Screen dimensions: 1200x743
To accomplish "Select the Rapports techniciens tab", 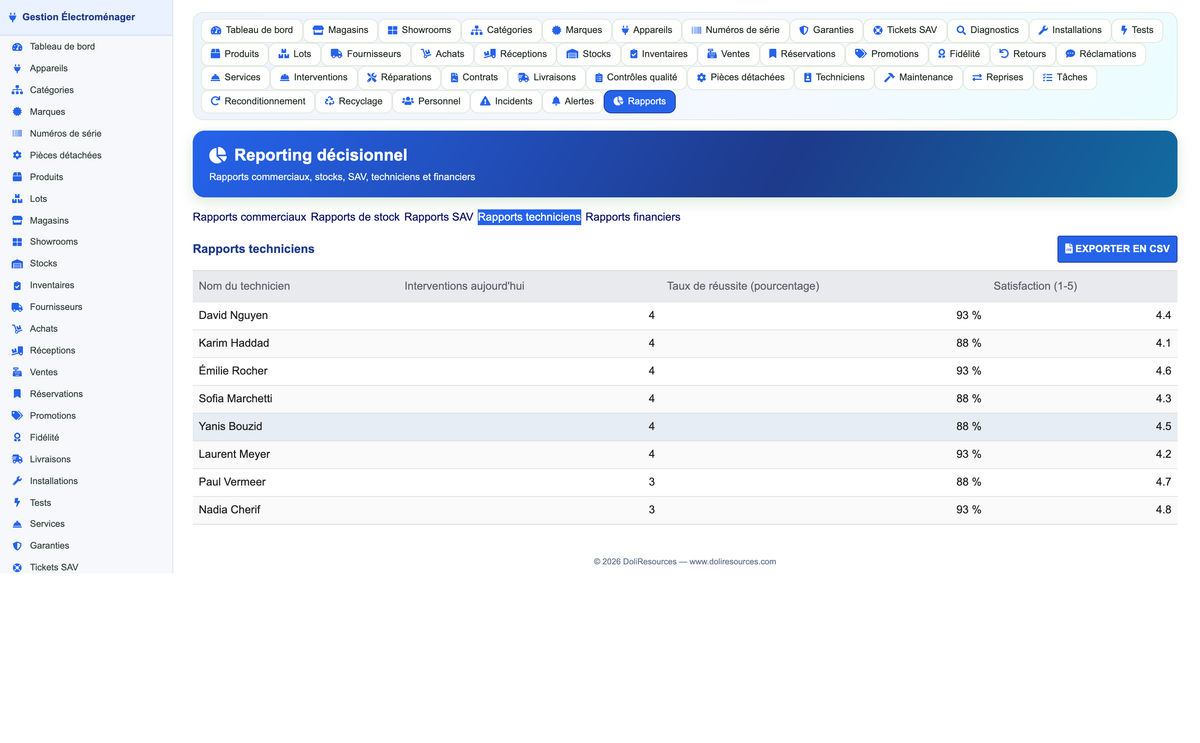I will pos(529,217).
